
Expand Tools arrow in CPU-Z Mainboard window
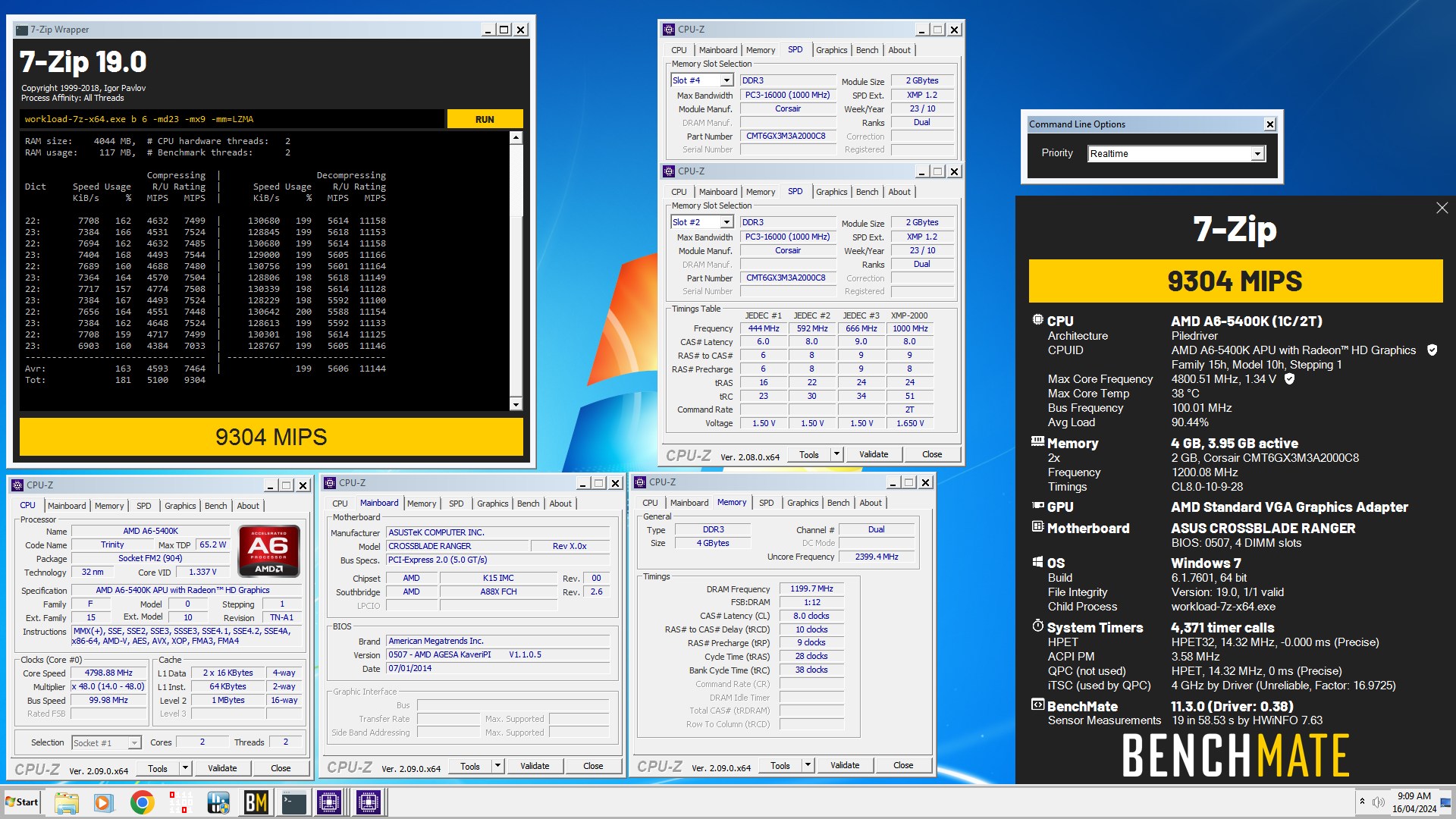pyautogui.click(x=497, y=767)
